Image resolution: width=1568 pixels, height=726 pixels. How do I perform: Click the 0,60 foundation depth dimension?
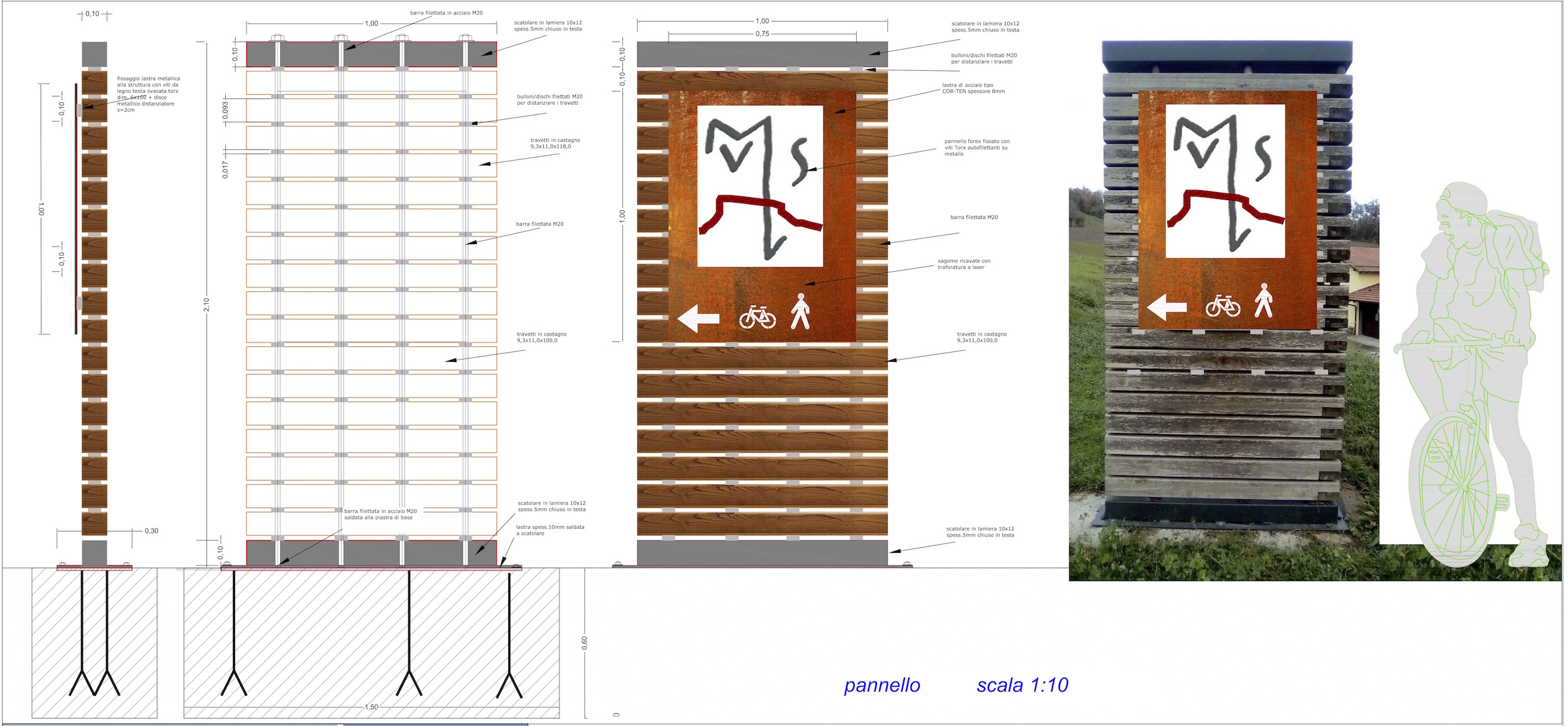[585, 643]
